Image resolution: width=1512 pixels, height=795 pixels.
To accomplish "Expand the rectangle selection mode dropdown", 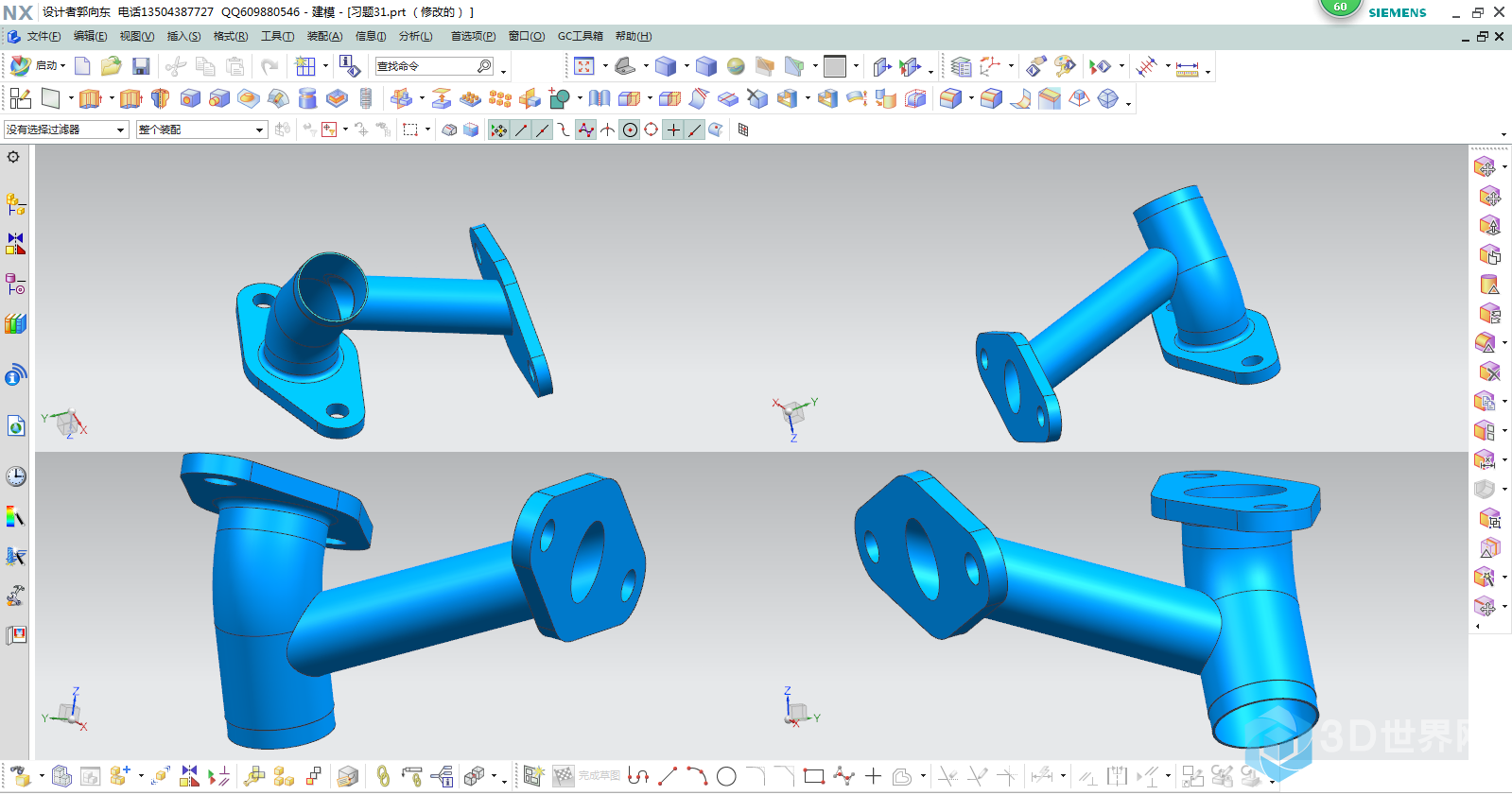I will click(428, 130).
